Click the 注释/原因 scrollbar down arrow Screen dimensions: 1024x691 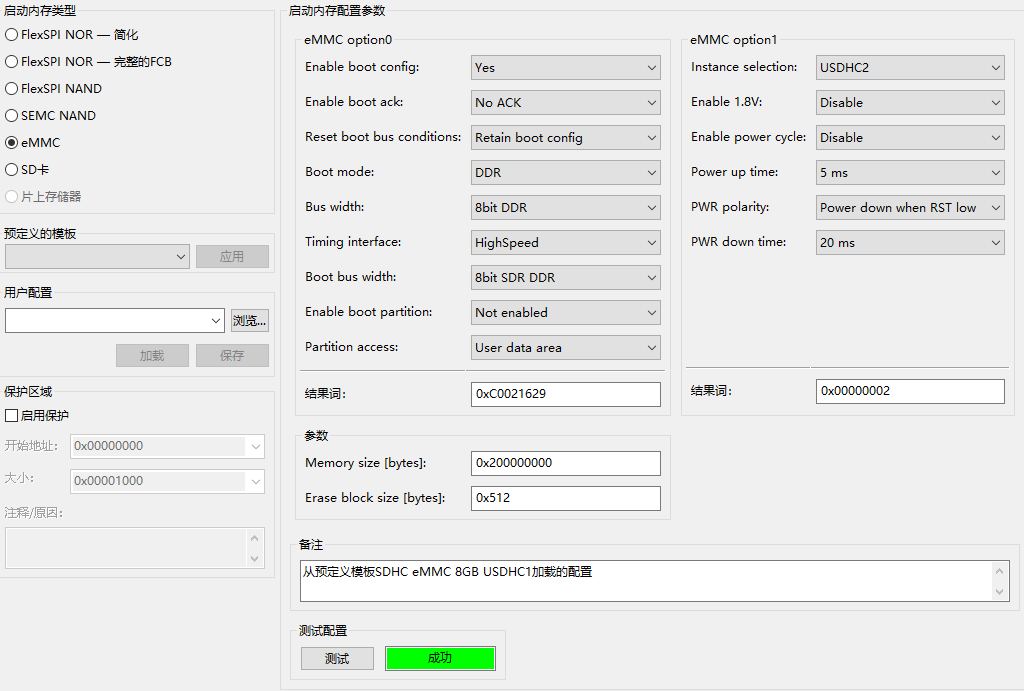point(255,559)
